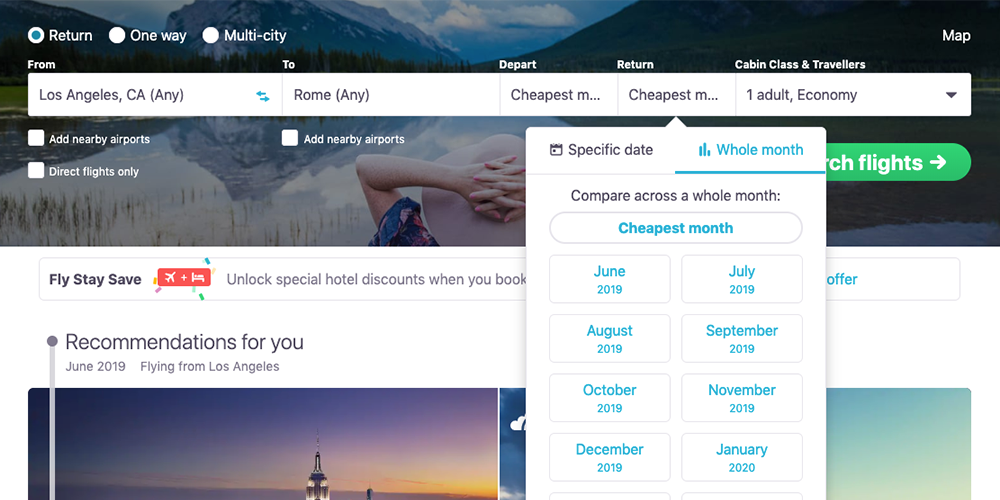The width and height of the screenshot is (1000, 500).
Task: Pick September 2019 month button
Action: point(742,339)
